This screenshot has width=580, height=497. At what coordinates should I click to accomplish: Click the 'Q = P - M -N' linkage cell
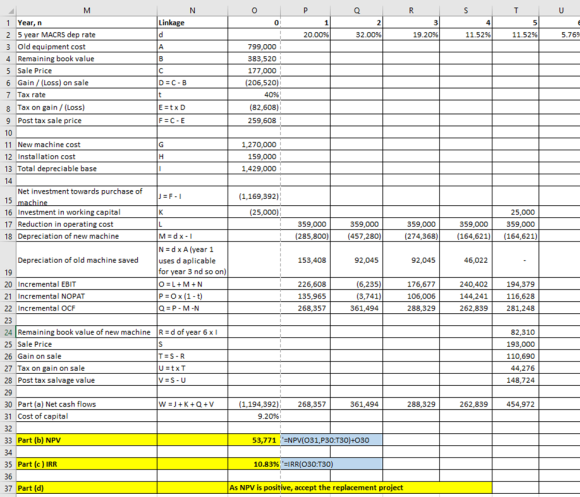click(x=192, y=308)
